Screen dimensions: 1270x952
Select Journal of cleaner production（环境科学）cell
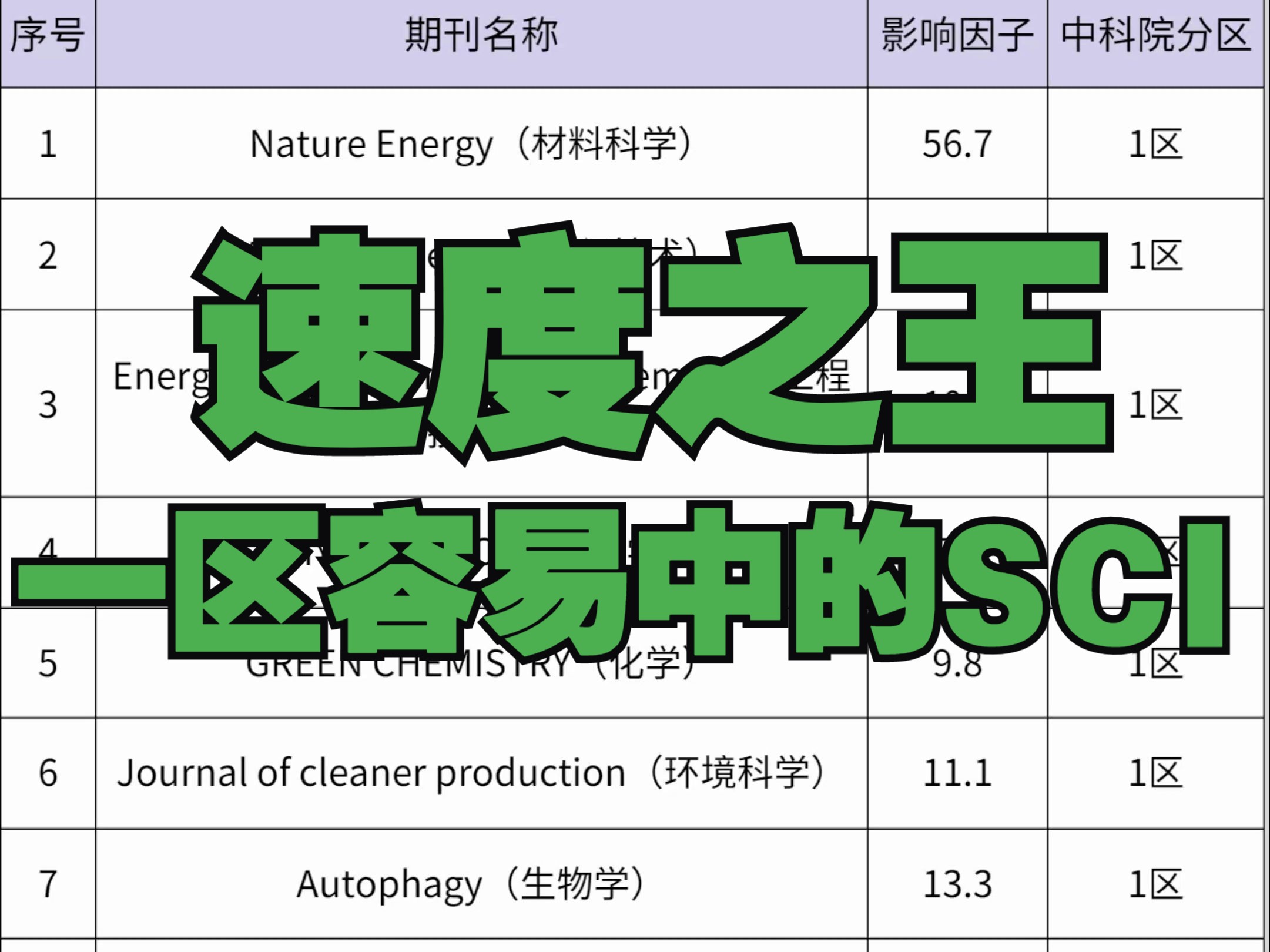[x=481, y=773]
